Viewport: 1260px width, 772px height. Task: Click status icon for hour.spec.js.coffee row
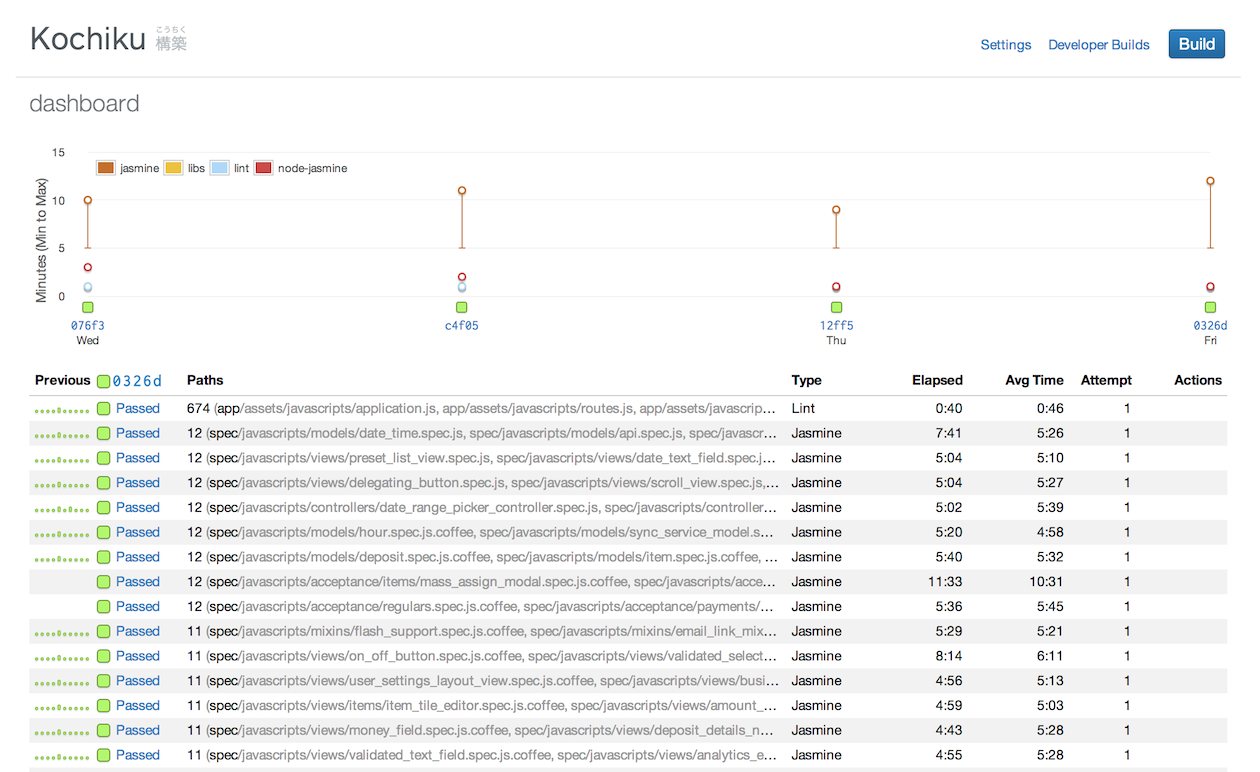(x=103, y=532)
